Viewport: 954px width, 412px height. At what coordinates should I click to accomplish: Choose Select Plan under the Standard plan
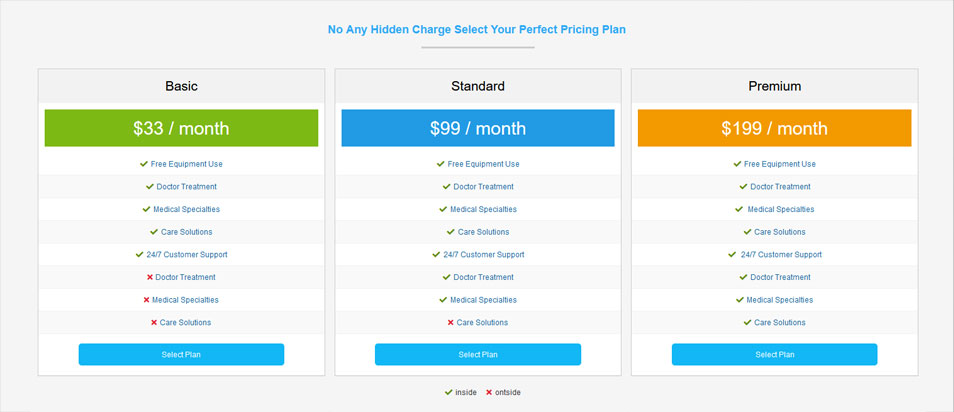477,354
